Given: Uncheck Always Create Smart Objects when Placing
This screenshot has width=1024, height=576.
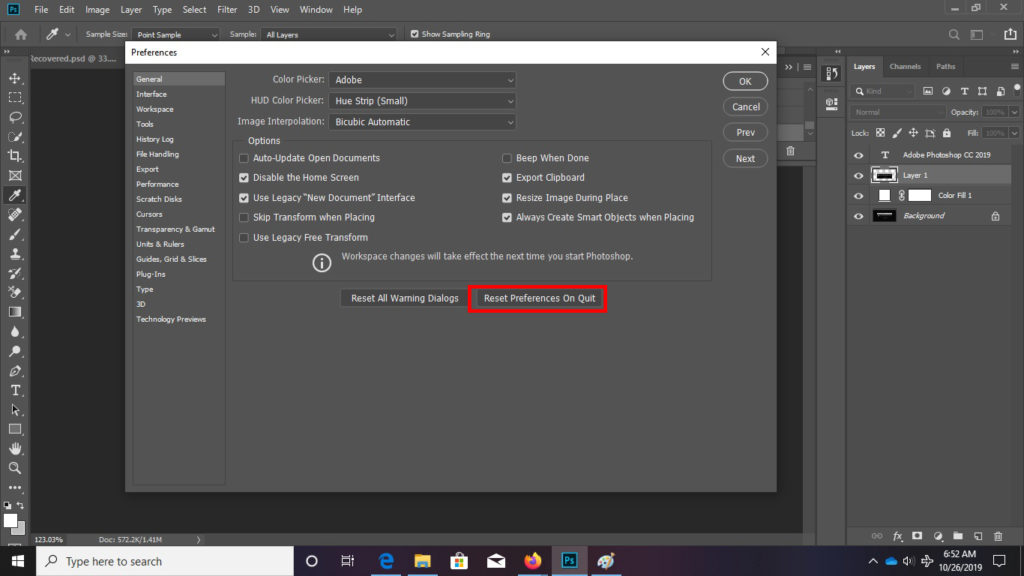Looking at the screenshot, I should (x=507, y=217).
